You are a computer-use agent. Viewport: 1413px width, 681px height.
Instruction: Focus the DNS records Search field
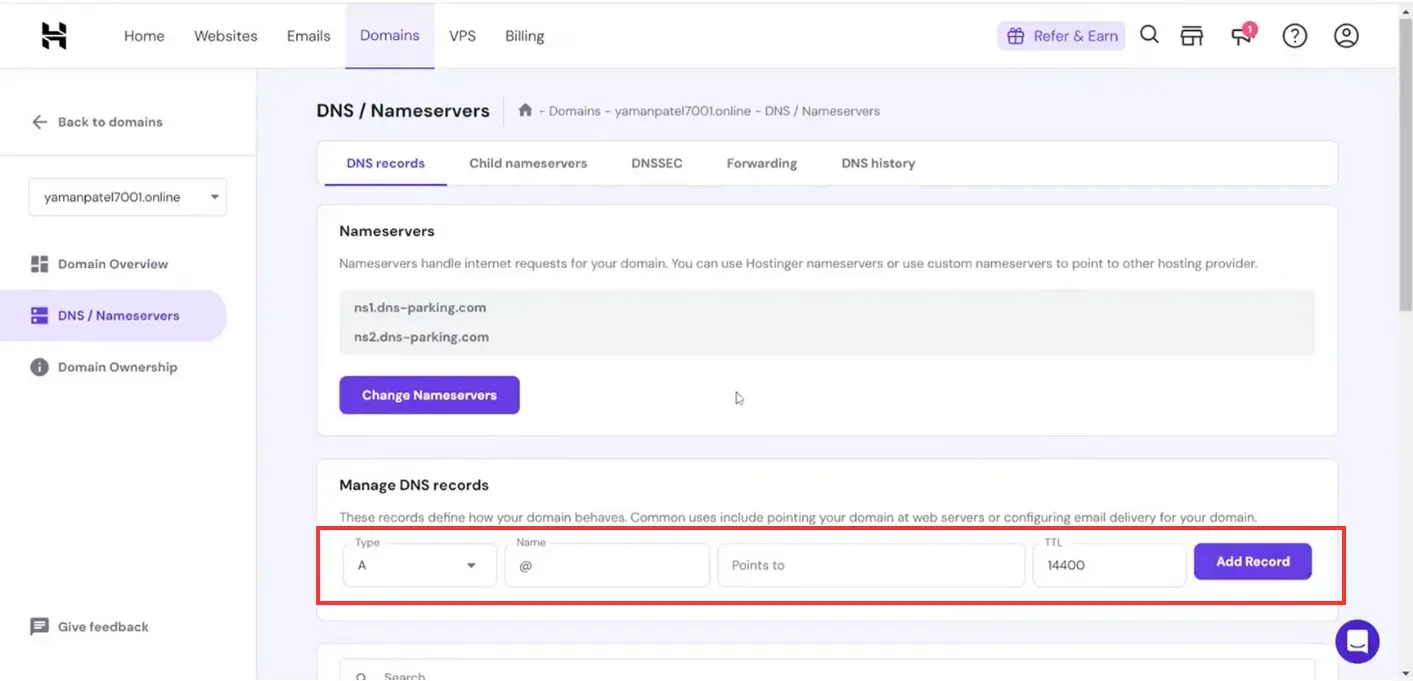pyautogui.click(x=827, y=672)
